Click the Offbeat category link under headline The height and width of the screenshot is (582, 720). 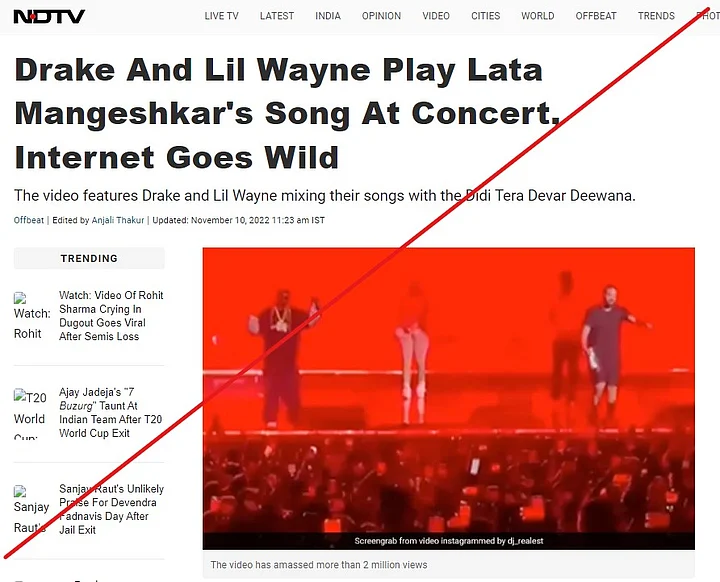28,220
